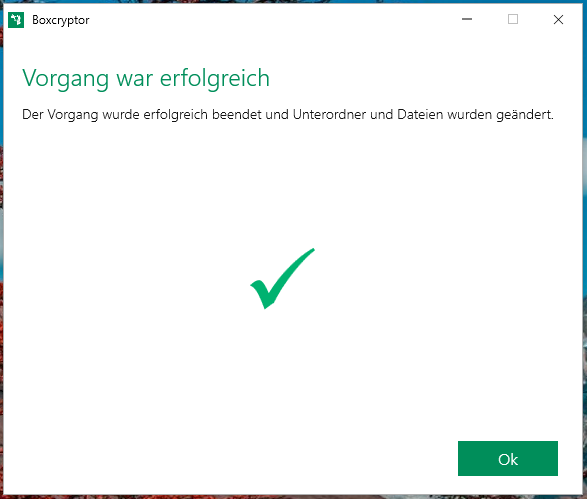The height and width of the screenshot is (499, 587).
Task: Click the word 'Vorgang' in the green heading
Action: point(66,79)
